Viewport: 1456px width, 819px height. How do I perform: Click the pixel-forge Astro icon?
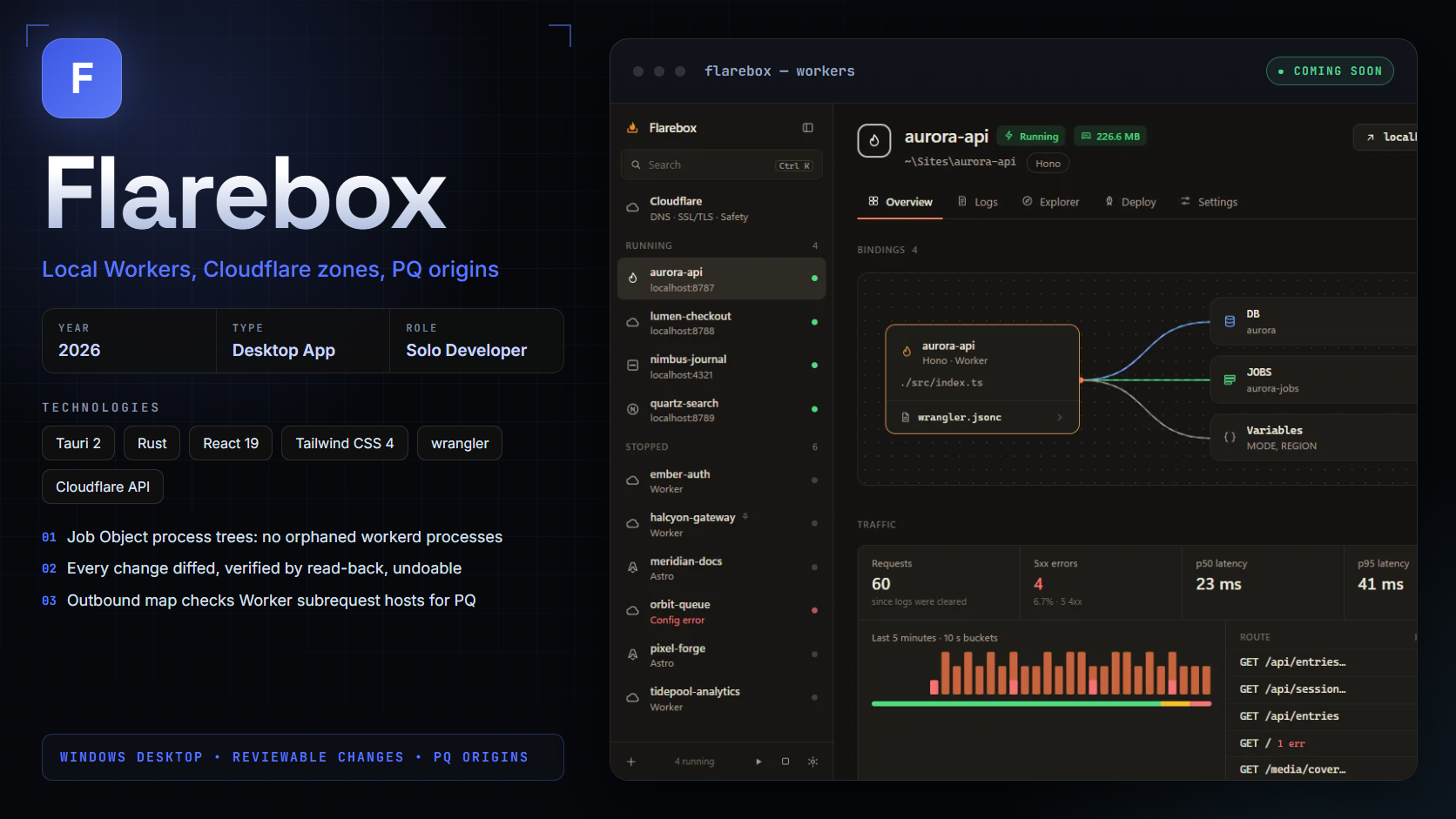[x=633, y=655]
